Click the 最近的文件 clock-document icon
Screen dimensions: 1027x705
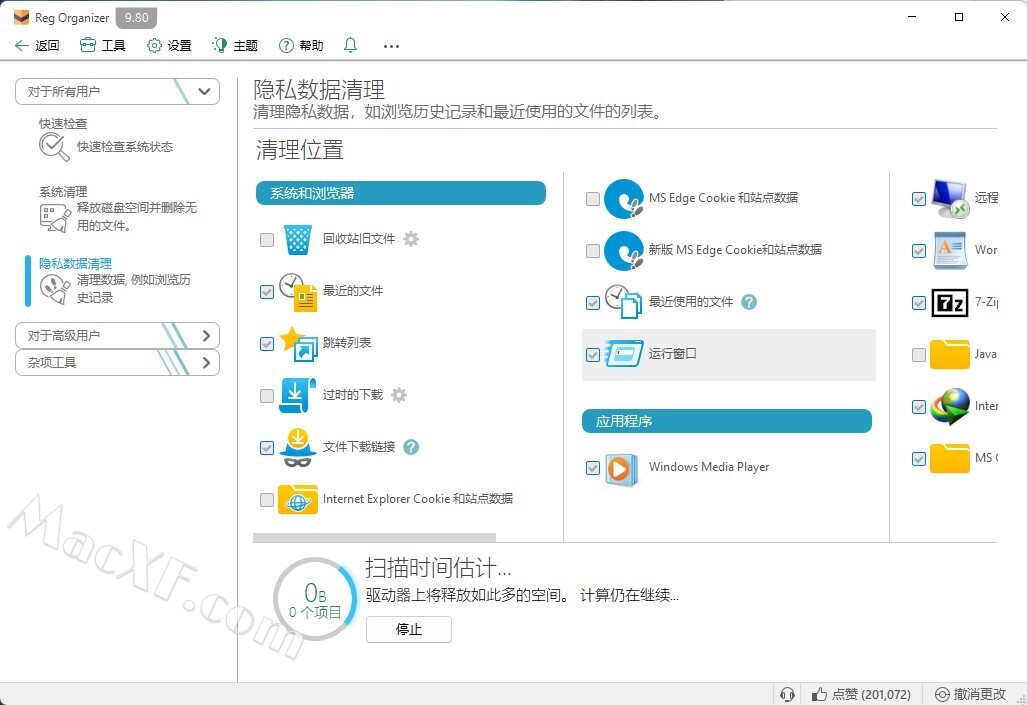298,292
